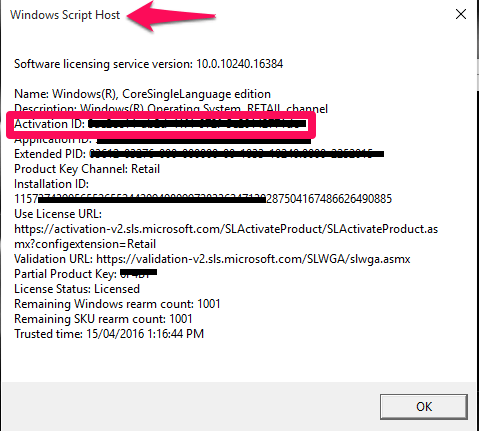The image size is (479, 431).
Task: Click the Activation ID label
Action: coord(50,124)
